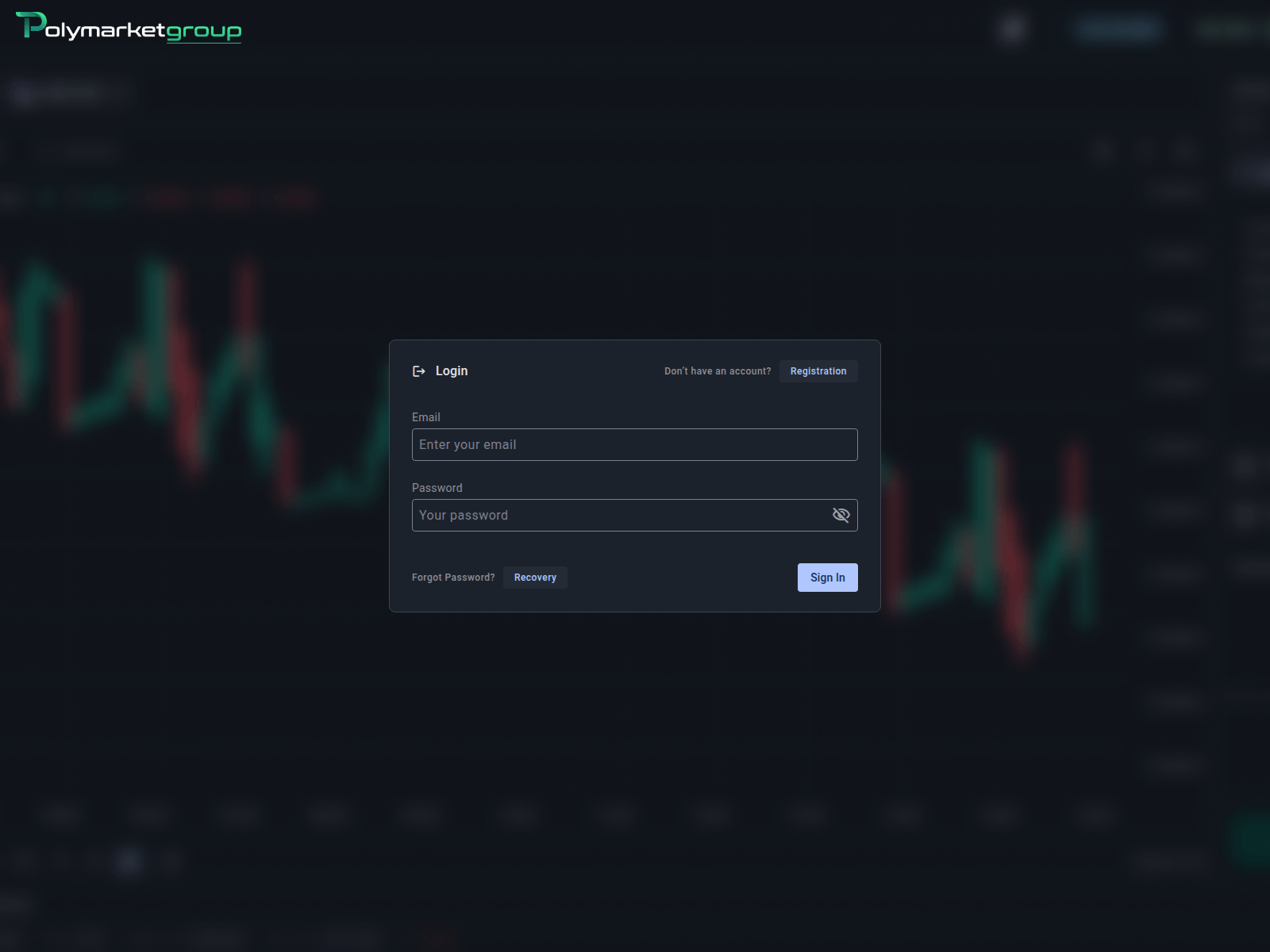Click inside the Enter your email field
This screenshot has width=1270, height=952.
click(634, 444)
